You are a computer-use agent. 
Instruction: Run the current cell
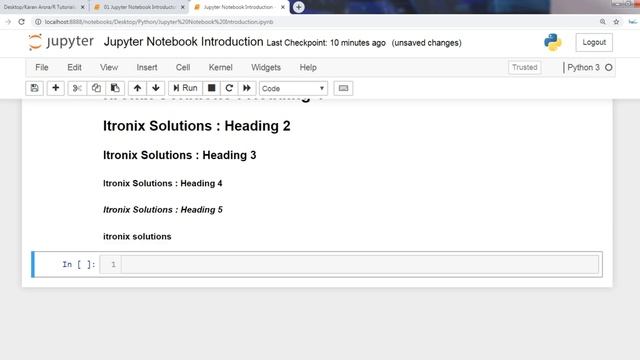pyautogui.click(x=185, y=88)
